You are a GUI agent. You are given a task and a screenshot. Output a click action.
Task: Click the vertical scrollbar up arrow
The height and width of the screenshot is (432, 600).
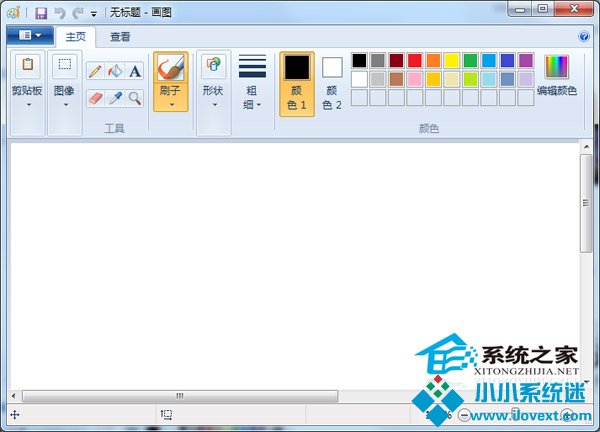586,147
